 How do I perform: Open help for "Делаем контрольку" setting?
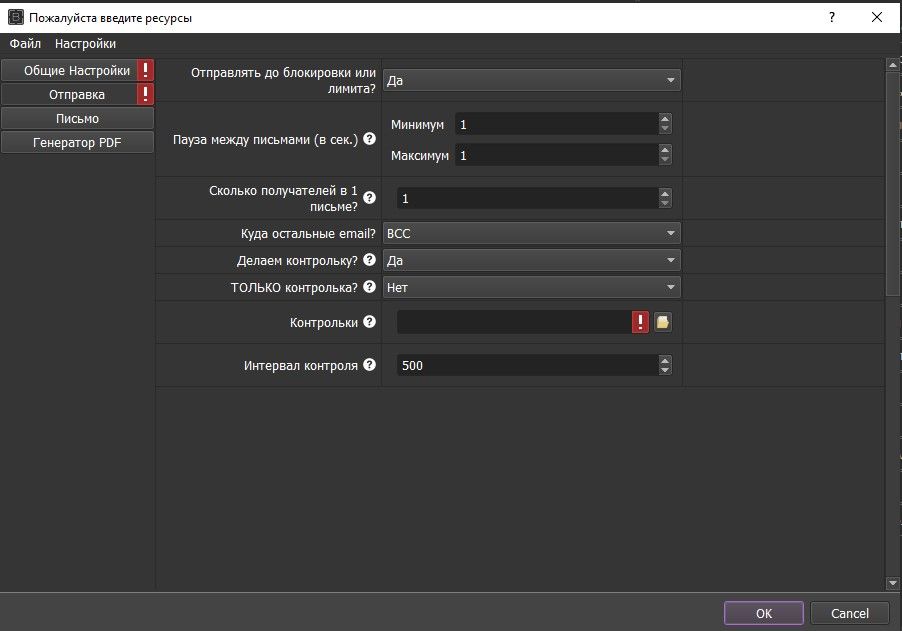point(370,259)
